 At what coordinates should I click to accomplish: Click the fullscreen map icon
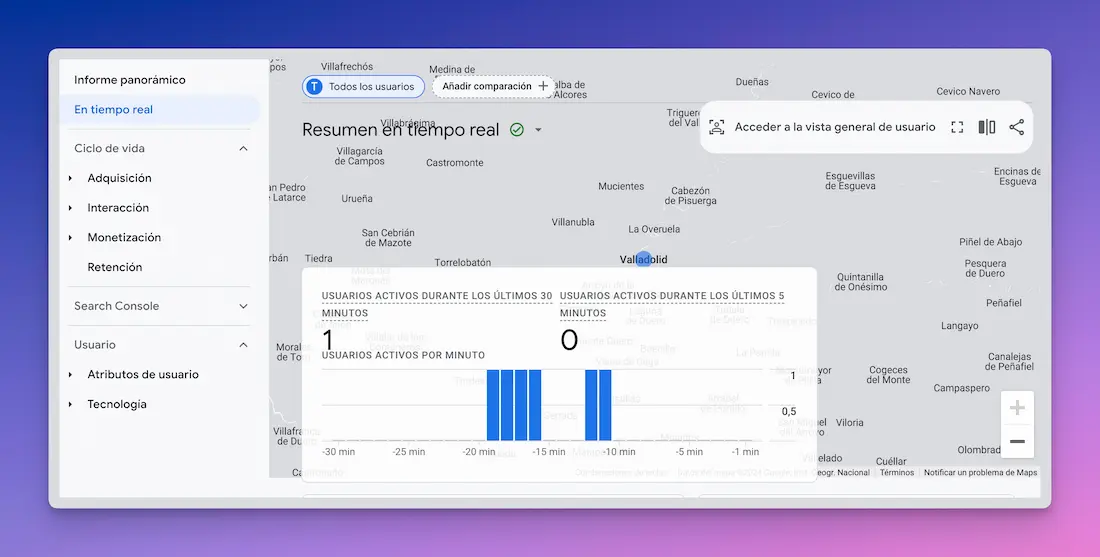tap(957, 127)
